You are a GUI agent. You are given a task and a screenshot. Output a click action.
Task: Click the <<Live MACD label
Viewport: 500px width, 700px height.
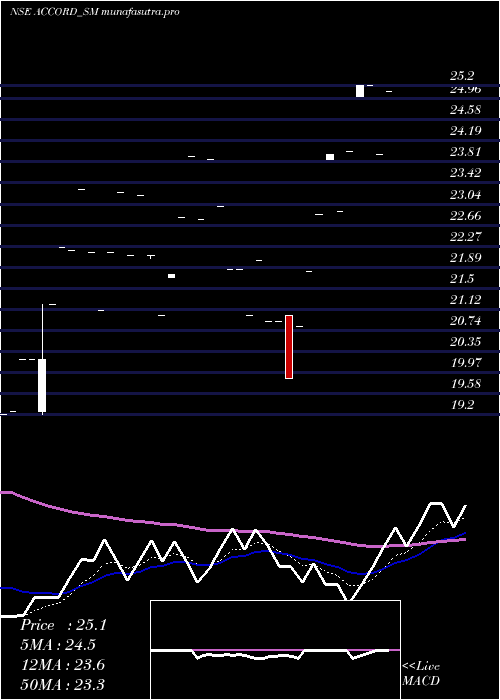pyautogui.click(x=421, y=674)
